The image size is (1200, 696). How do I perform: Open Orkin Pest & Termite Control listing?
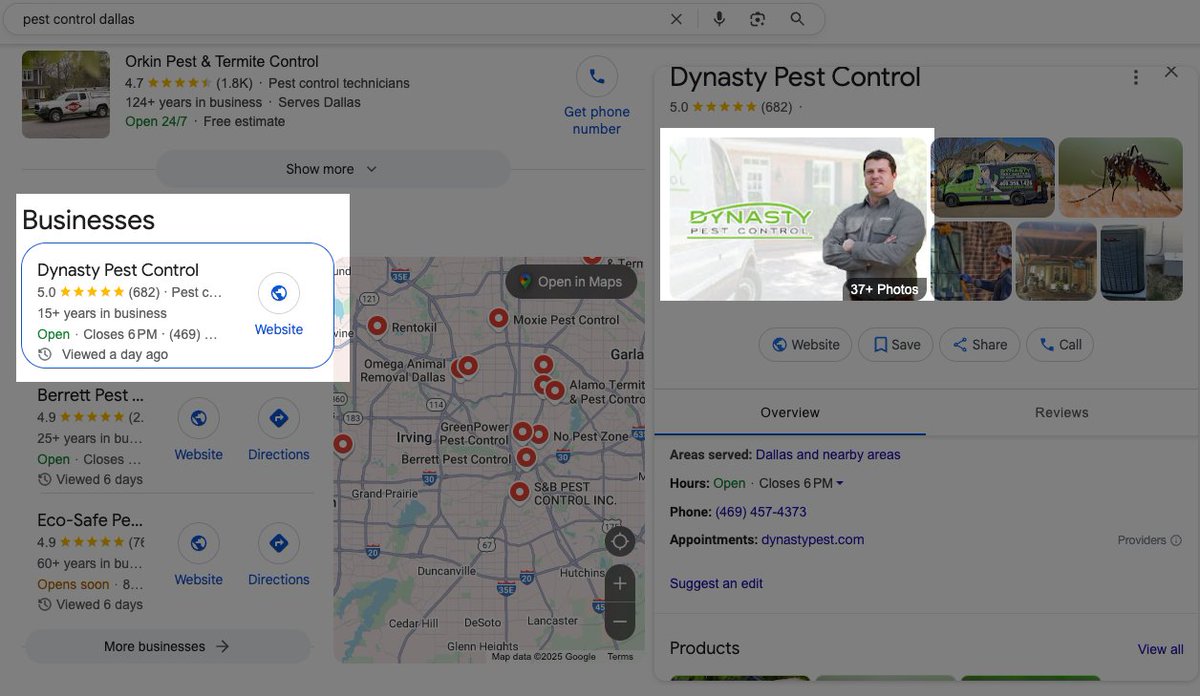coord(222,61)
